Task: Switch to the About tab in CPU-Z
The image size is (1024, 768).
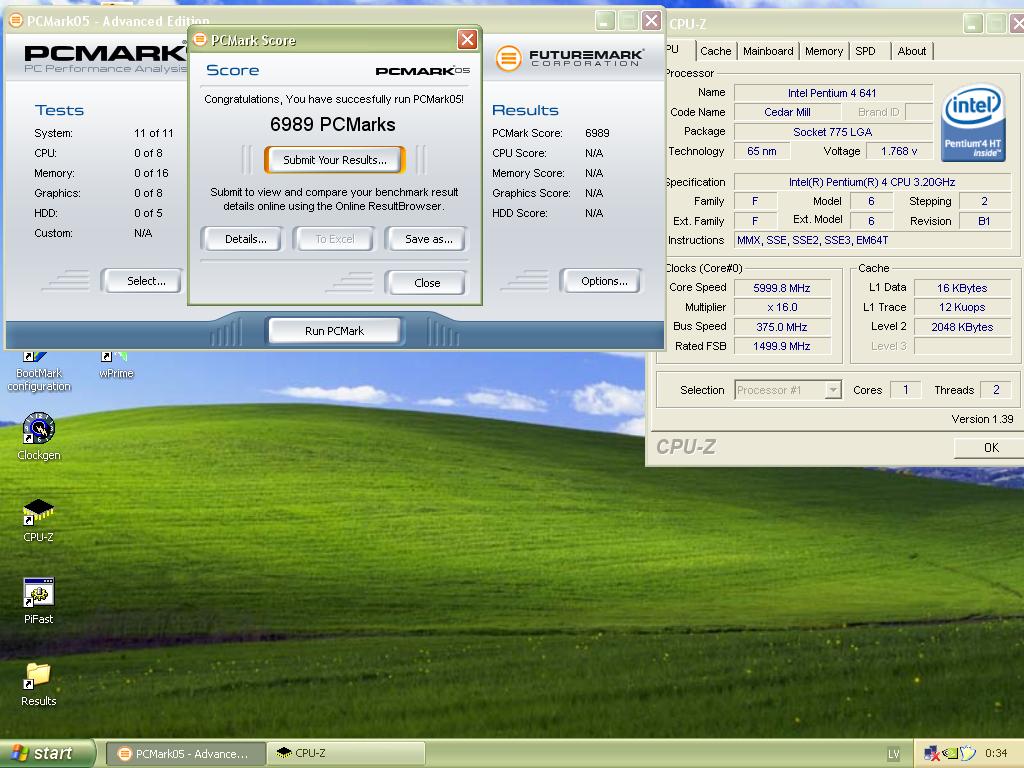Action: [912, 51]
